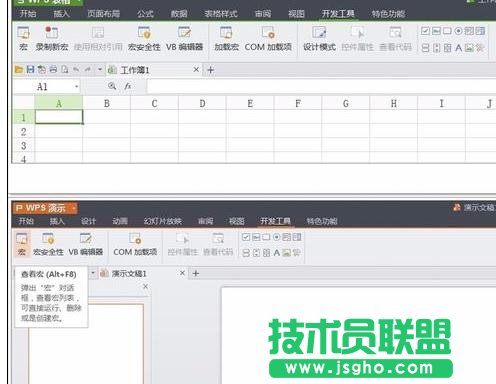Image resolution: width=496 pixels, height=384 pixels.
Task: Click 查看代码 in the spreadsheet ribbon
Action: click(x=395, y=39)
